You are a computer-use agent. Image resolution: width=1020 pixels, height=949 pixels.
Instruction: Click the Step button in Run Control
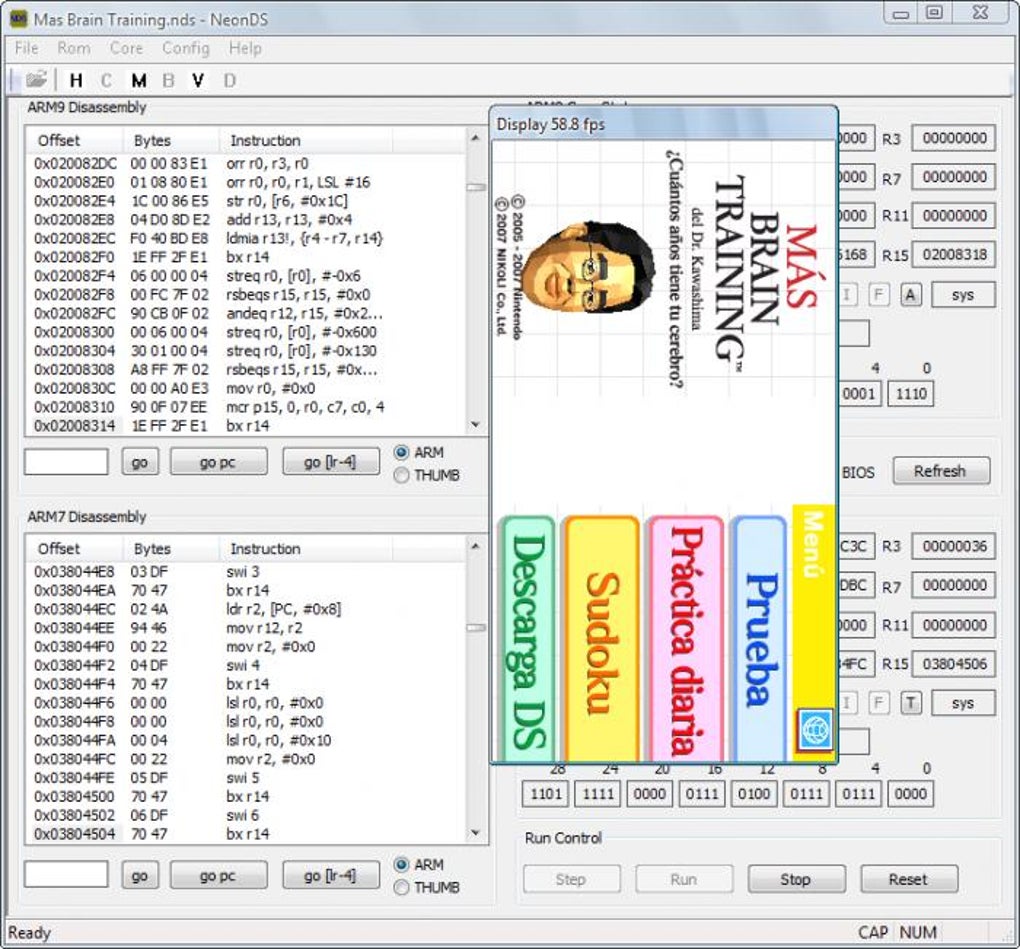point(571,879)
